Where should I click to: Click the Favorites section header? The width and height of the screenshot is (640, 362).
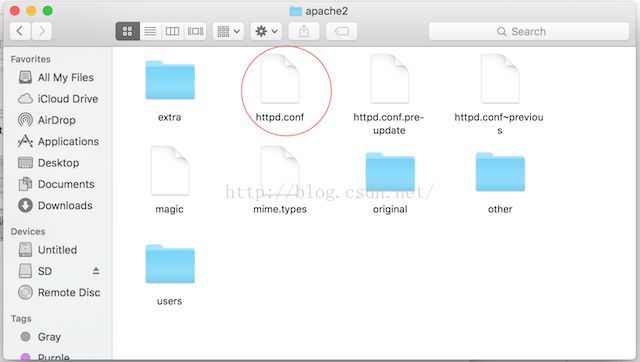31,59
